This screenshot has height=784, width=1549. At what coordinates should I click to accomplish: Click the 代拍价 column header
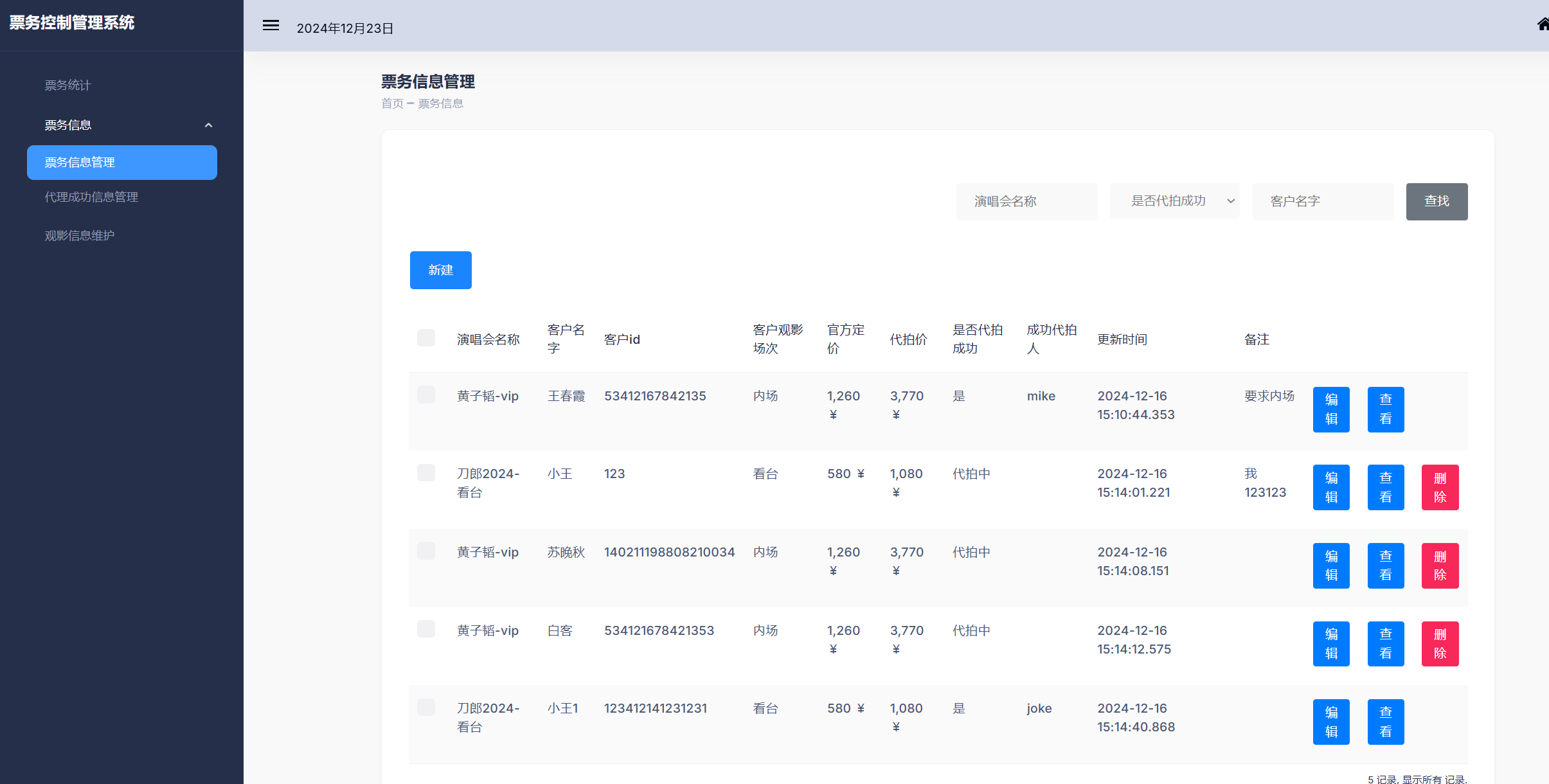pos(909,339)
